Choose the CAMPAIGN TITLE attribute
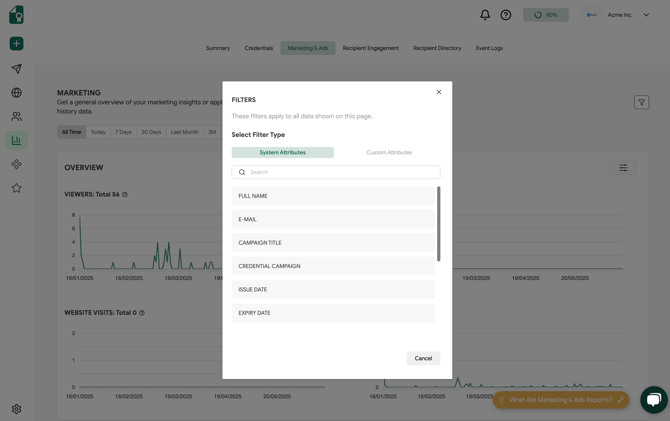The height and width of the screenshot is (421, 670). pos(333,243)
